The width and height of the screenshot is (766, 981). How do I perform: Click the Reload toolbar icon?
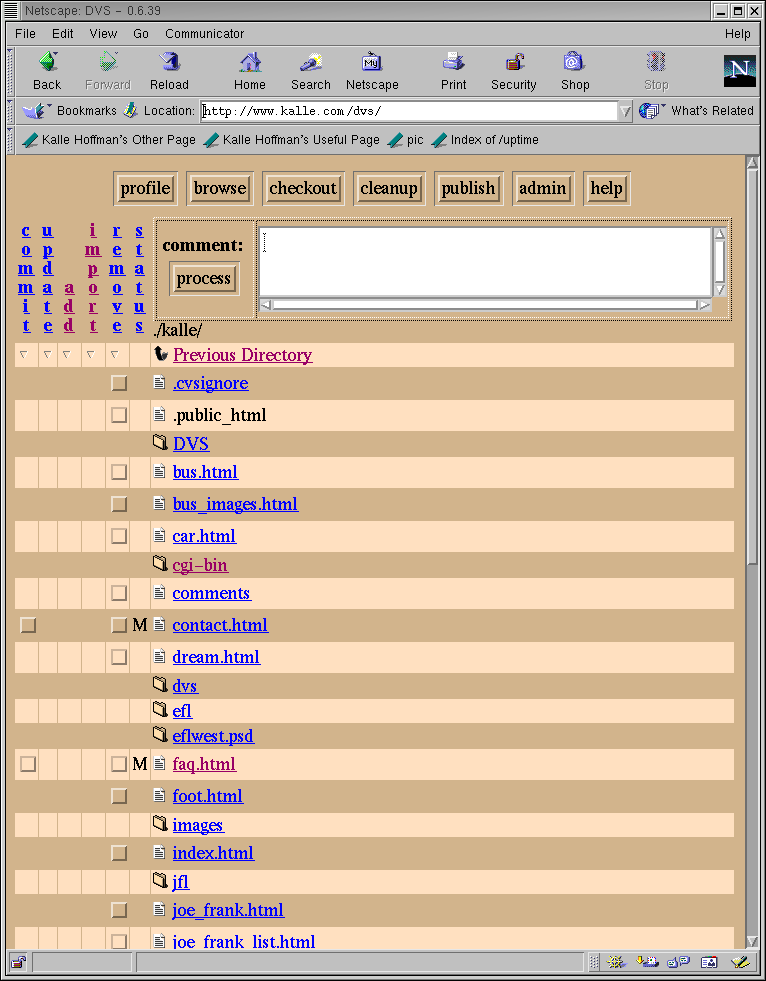[169, 62]
